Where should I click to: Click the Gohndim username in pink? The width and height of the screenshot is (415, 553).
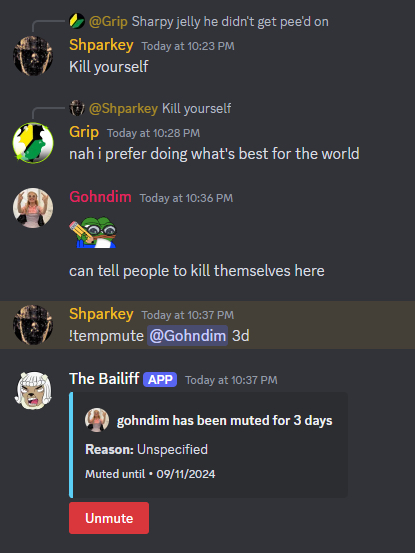100,197
